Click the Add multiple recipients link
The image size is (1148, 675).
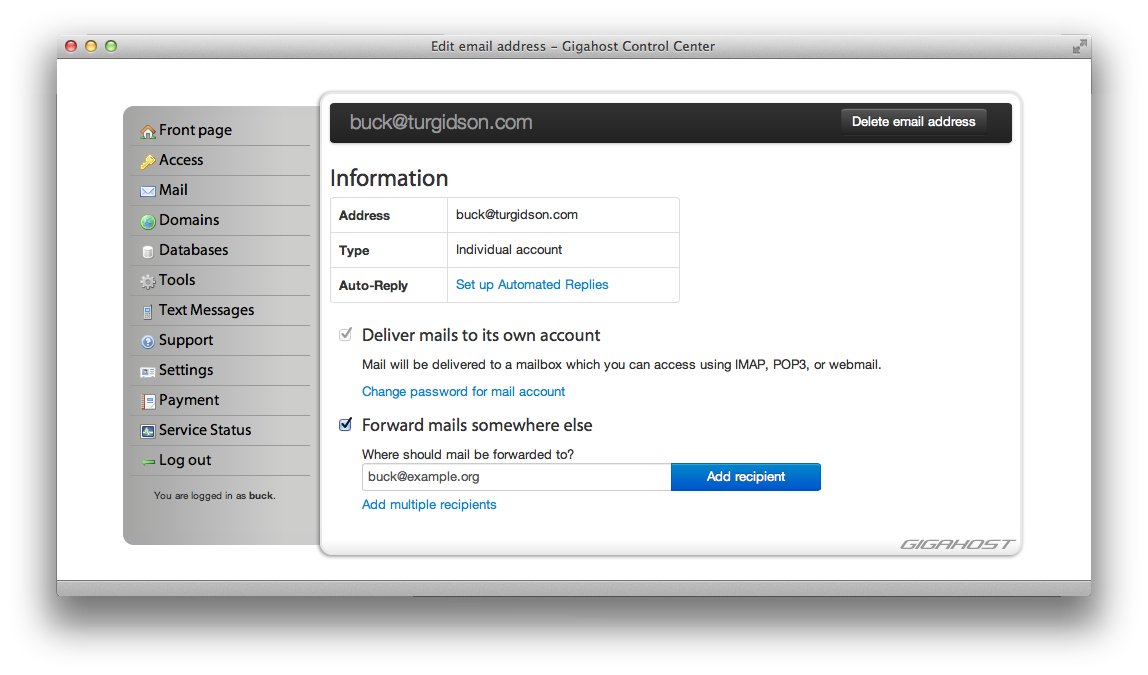tap(429, 504)
